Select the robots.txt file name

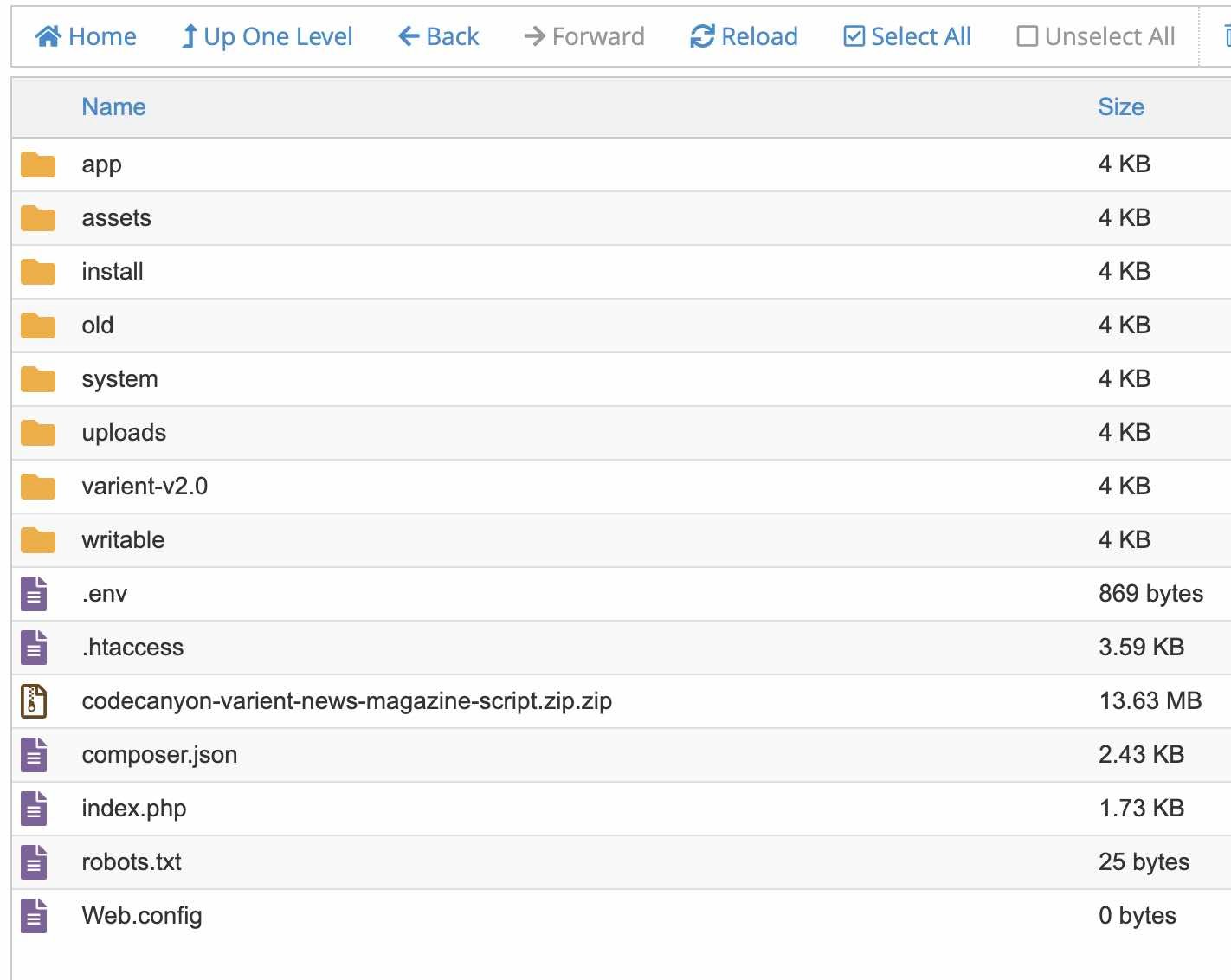point(132,862)
